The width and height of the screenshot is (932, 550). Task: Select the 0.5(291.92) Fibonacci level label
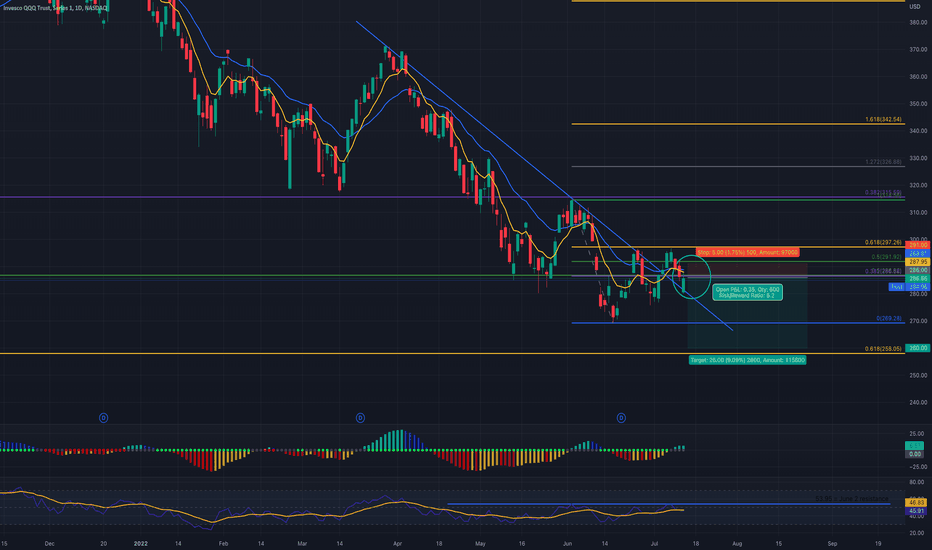pyautogui.click(x=886, y=257)
